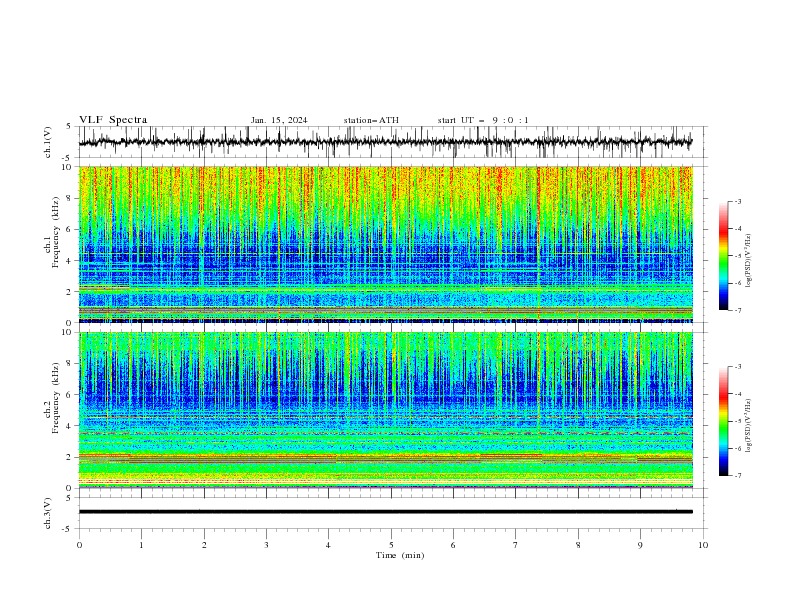The width and height of the screenshot is (792, 612).
Task: Click the "start UT = 9 :0 :1" label
Action: [483, 120]
